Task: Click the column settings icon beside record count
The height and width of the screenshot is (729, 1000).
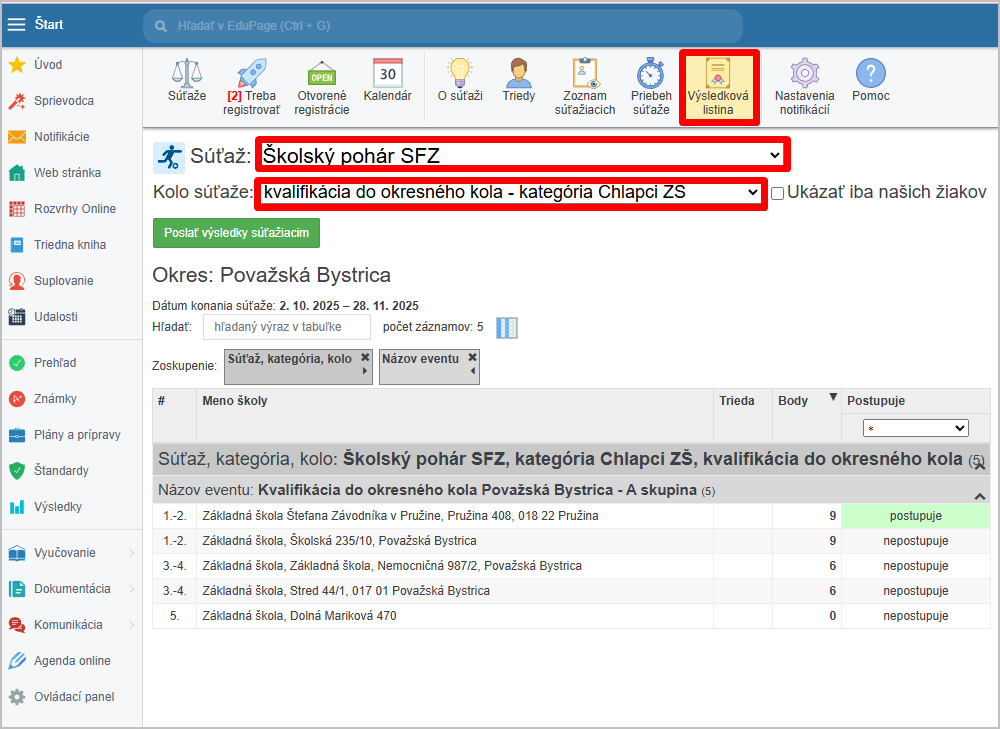Action: (x=507, y=328)
